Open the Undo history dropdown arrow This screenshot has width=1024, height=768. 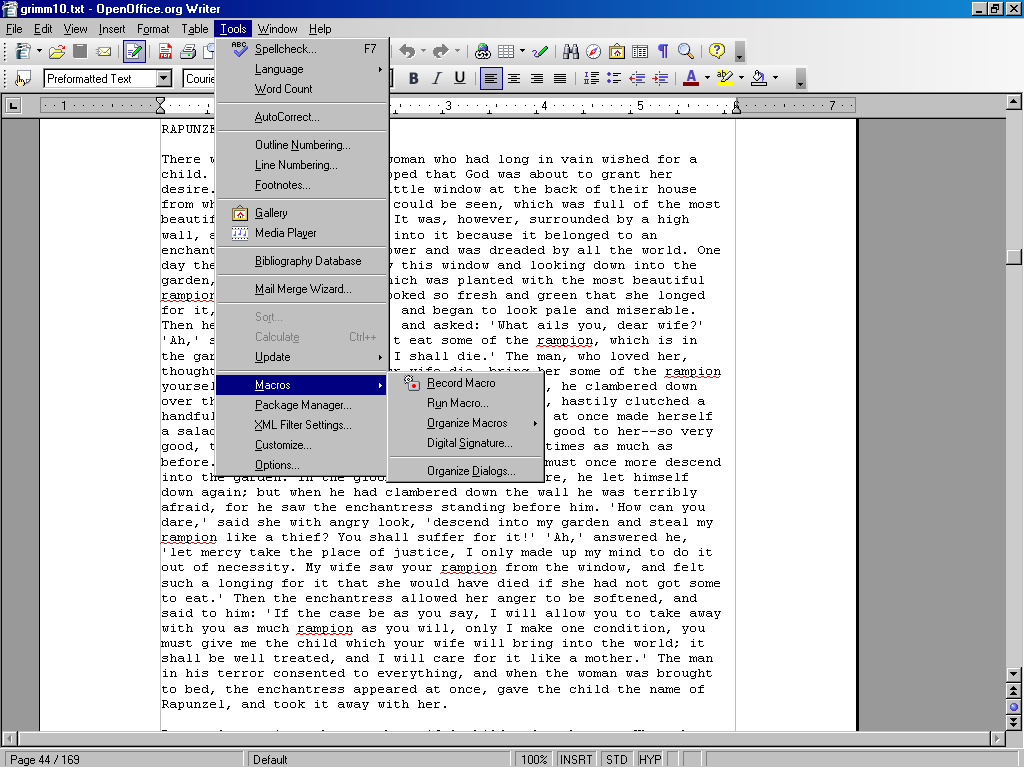click(x=423, y=51)
